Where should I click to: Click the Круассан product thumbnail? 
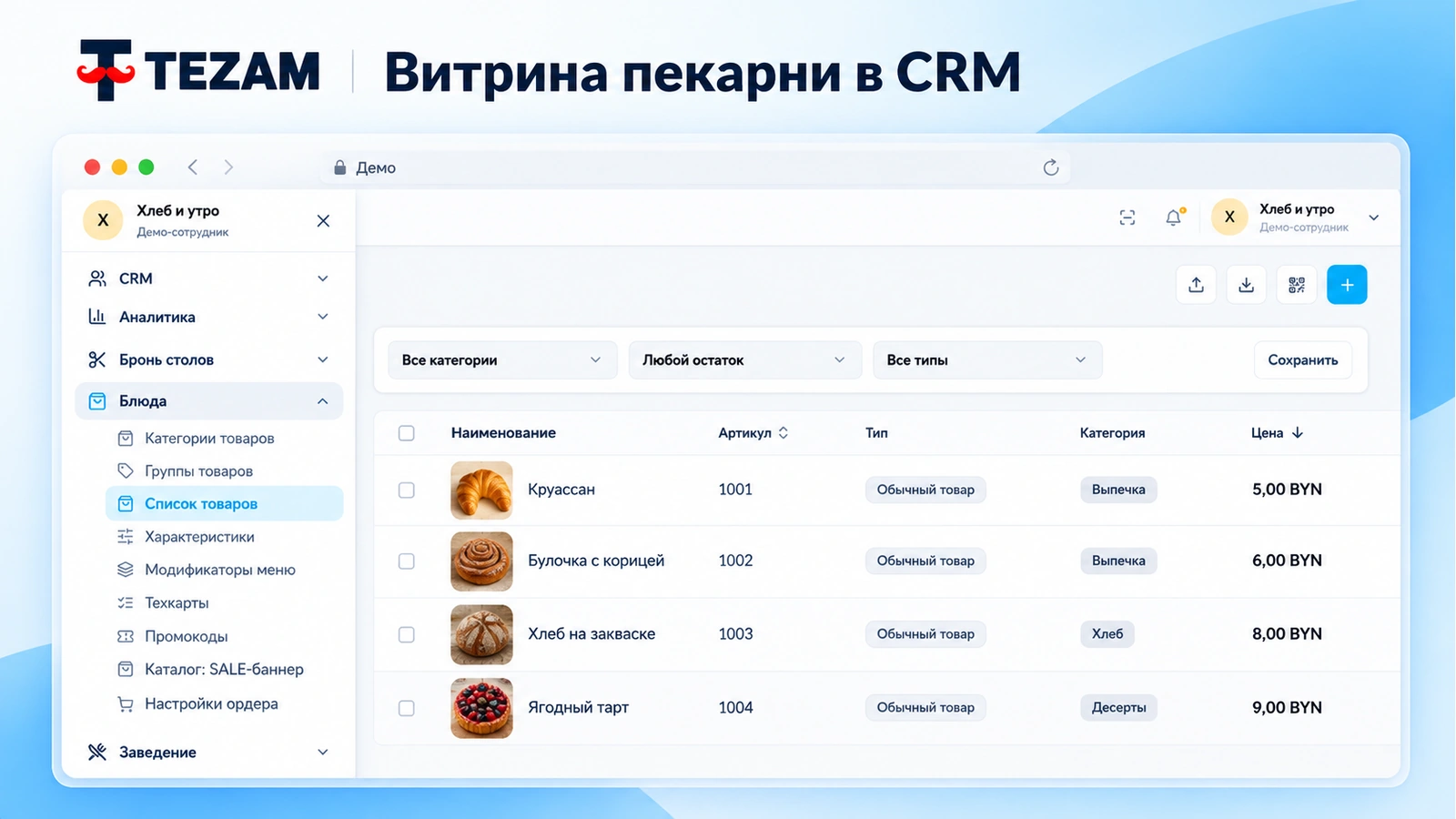coord(481,490)
